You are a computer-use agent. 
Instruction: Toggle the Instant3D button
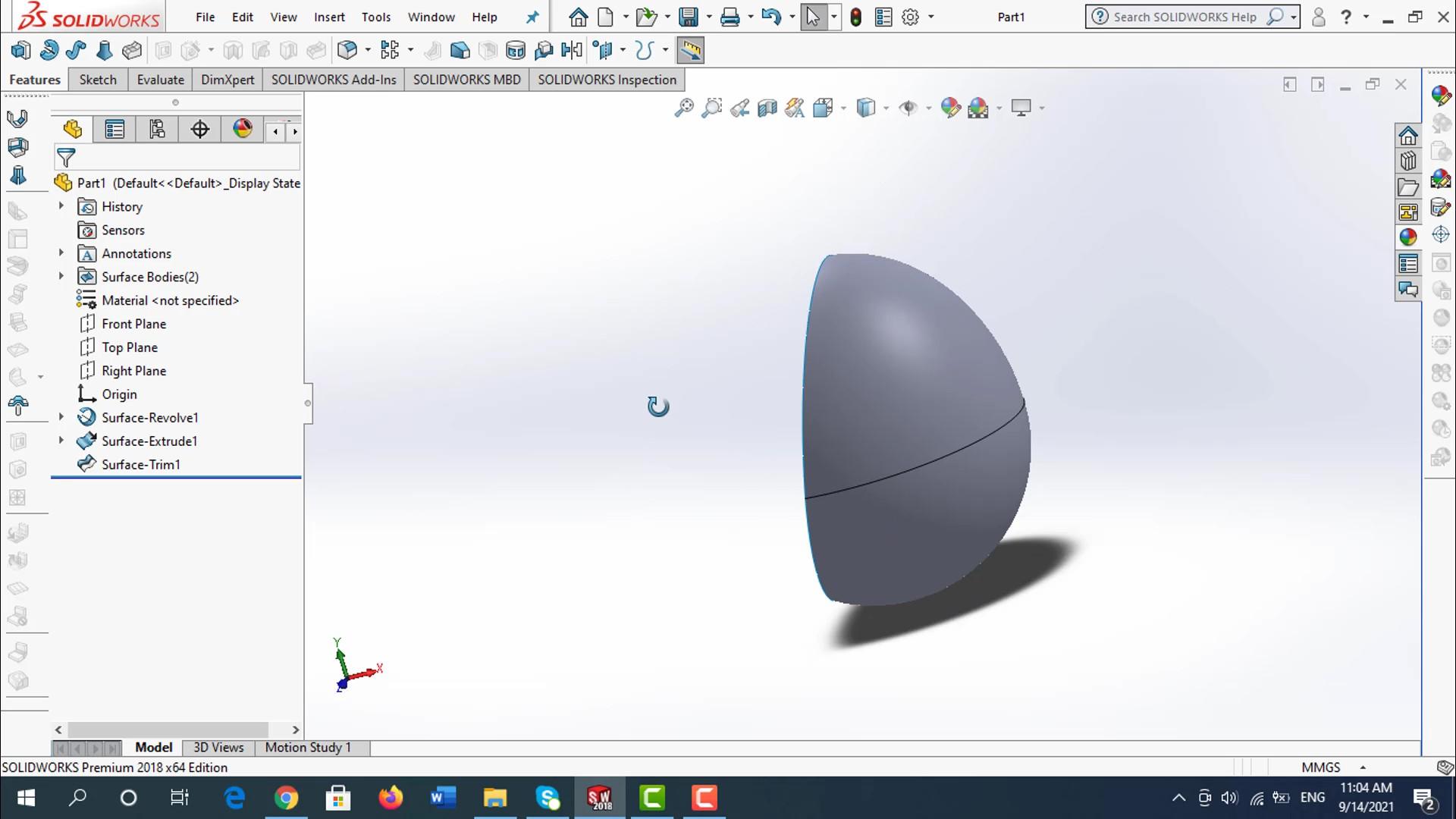(690, 51)
